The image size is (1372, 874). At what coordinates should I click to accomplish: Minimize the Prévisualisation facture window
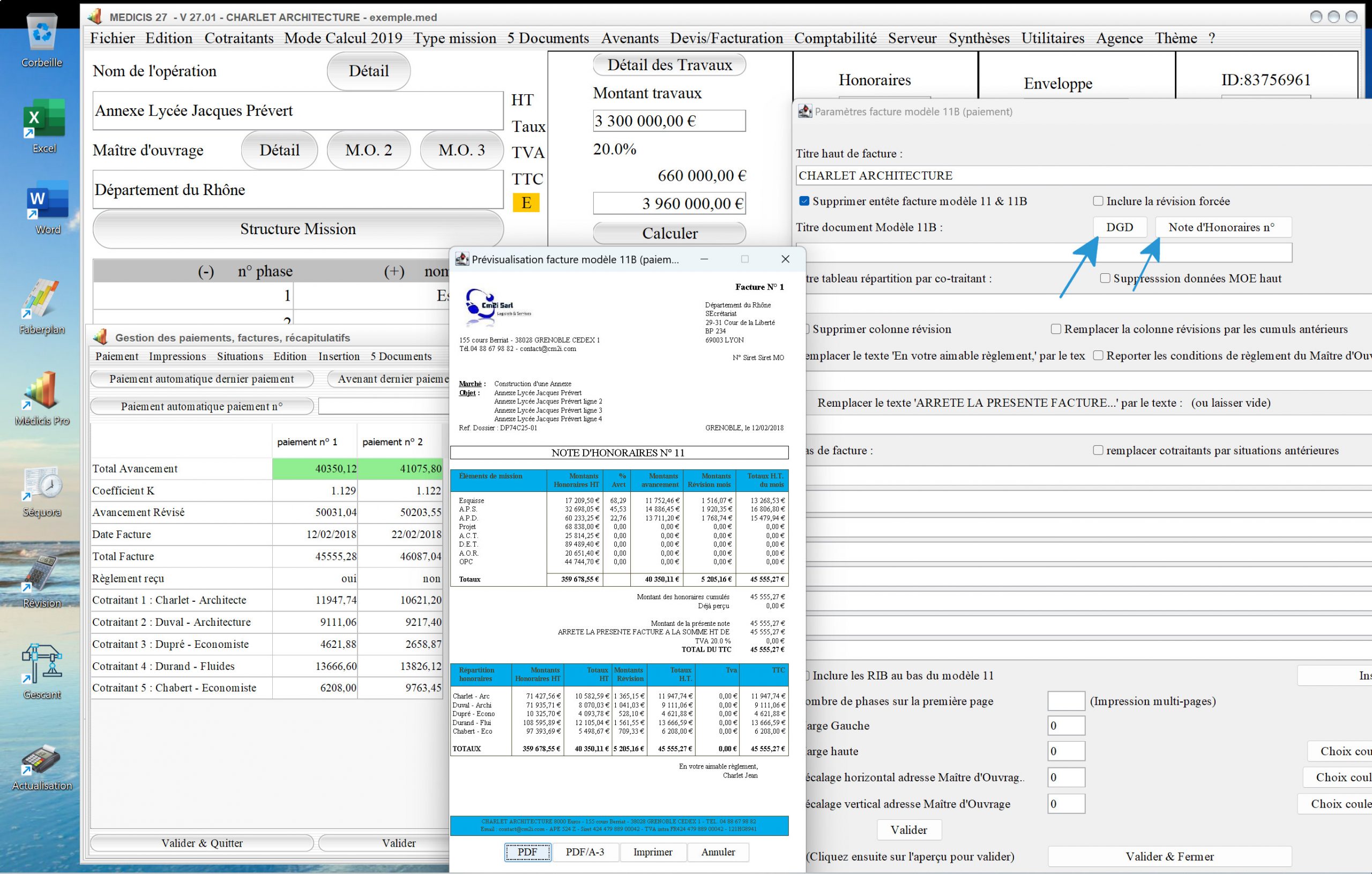[704, 259]
